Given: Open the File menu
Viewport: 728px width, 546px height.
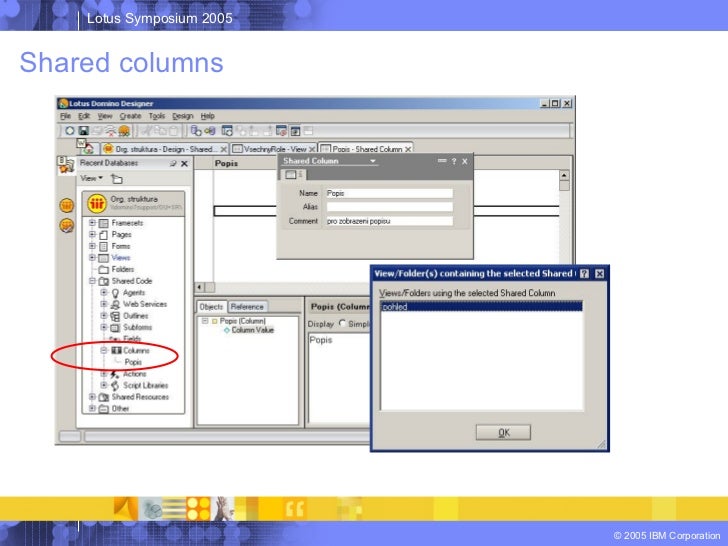Looking at the screenshot, I should point(65,116).
